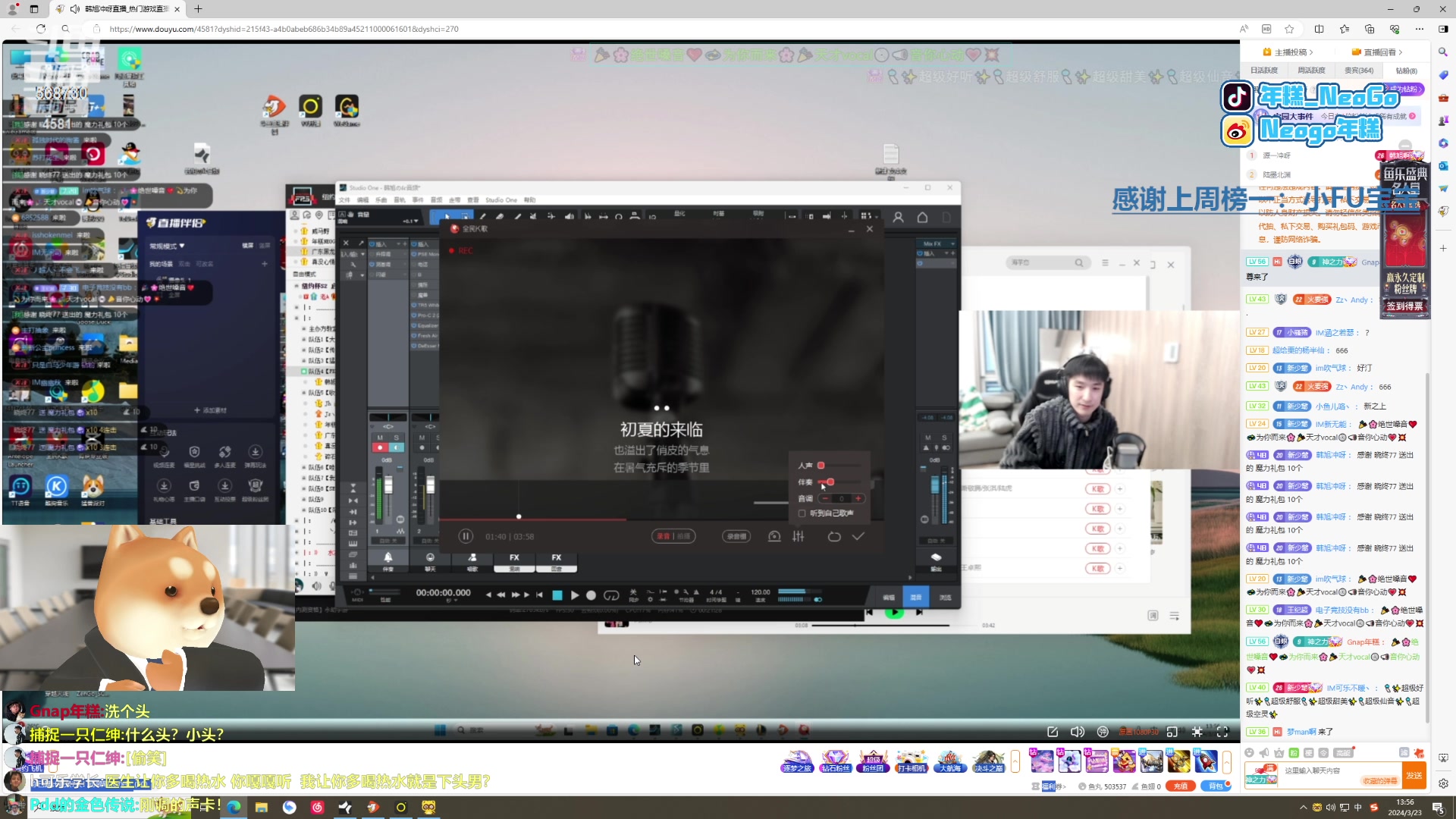Switch to the 日活跃度 tab
Screen dimensions: 1456x819
pos(1264,71)
